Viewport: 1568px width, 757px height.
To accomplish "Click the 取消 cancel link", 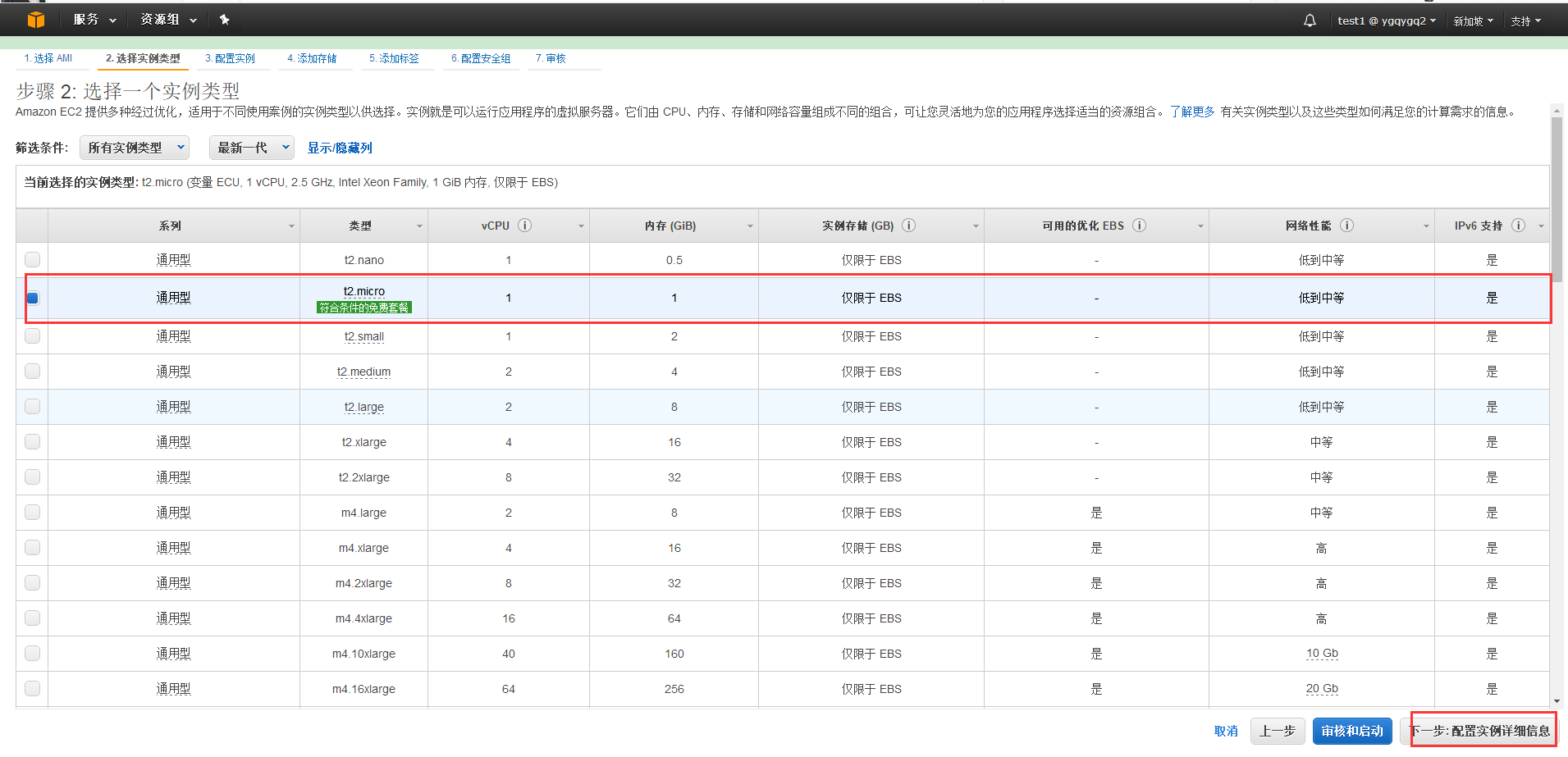I will [x=1226, y=731].
